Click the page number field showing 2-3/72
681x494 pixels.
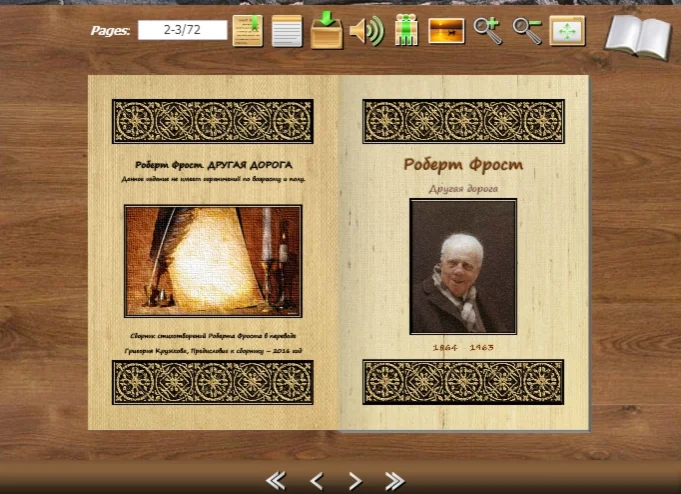tap(182, 30)
